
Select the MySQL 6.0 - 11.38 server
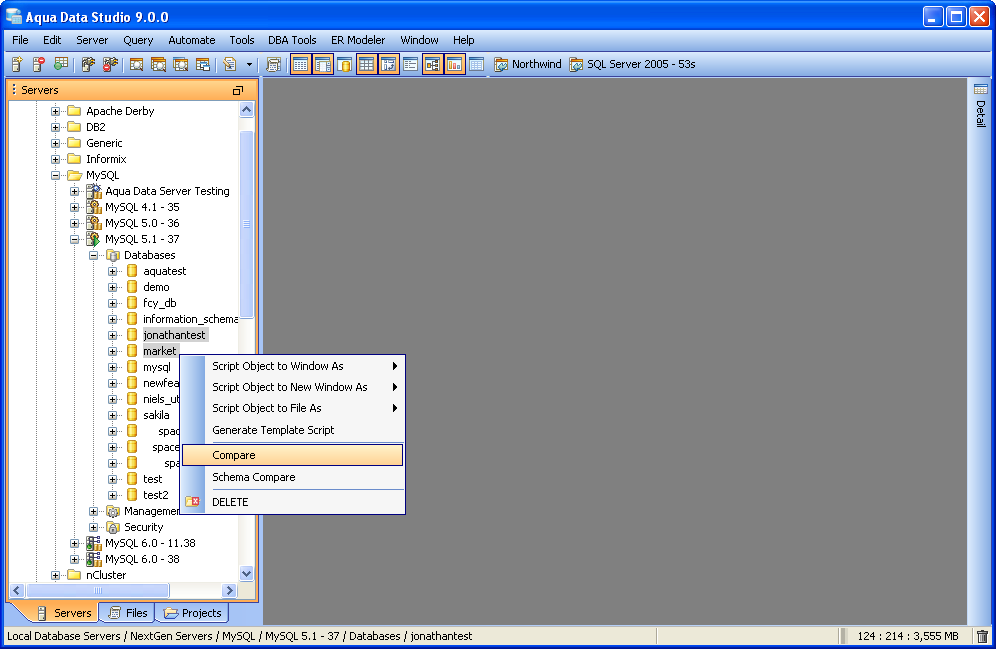(150, 543)
